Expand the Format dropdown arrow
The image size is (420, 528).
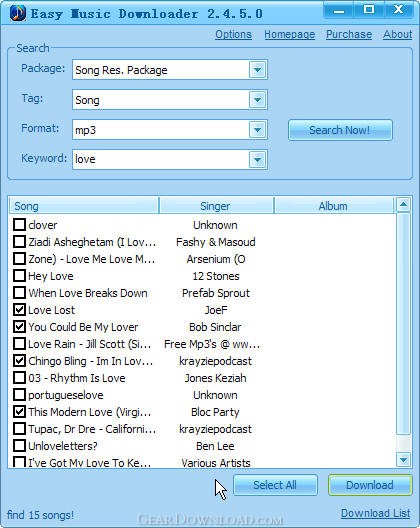click(258, 130)
